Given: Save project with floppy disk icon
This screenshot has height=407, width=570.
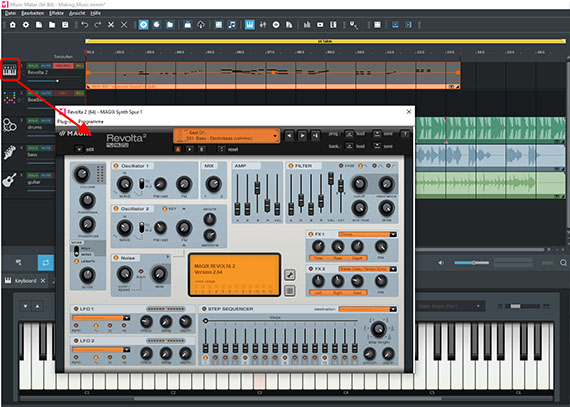Looking at the screenshot, I should click(65, 25).
